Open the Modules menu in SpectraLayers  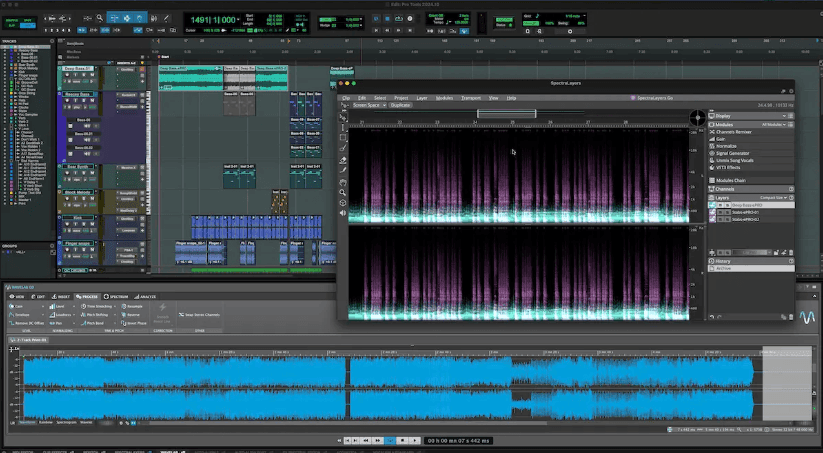click(444, 98)
